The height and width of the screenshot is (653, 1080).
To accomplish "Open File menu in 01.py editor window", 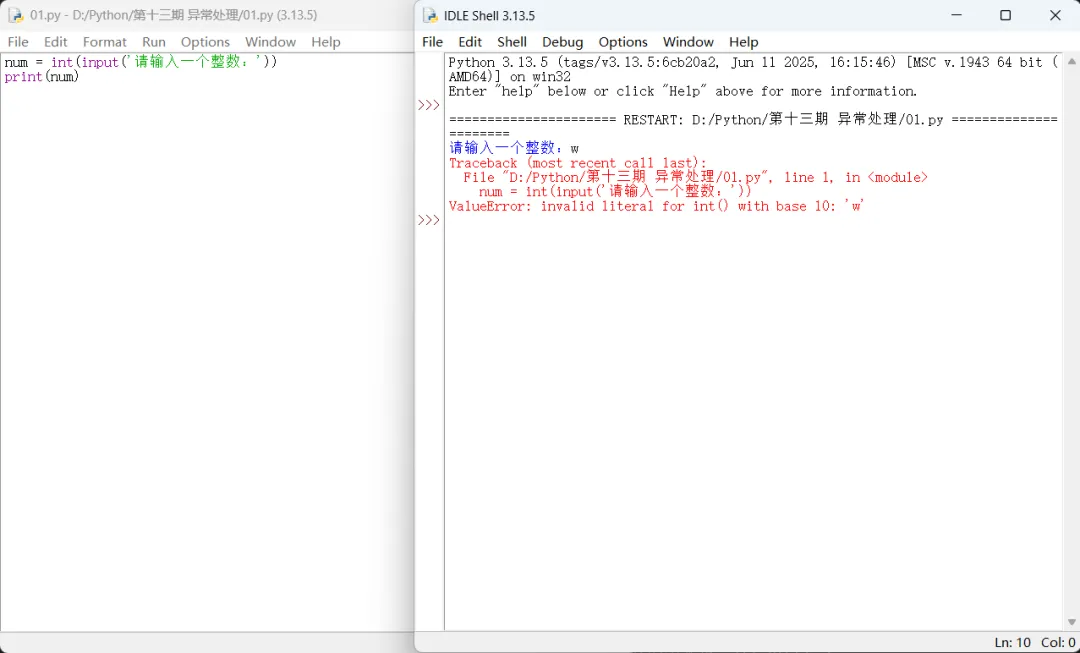I will [18, 42].
